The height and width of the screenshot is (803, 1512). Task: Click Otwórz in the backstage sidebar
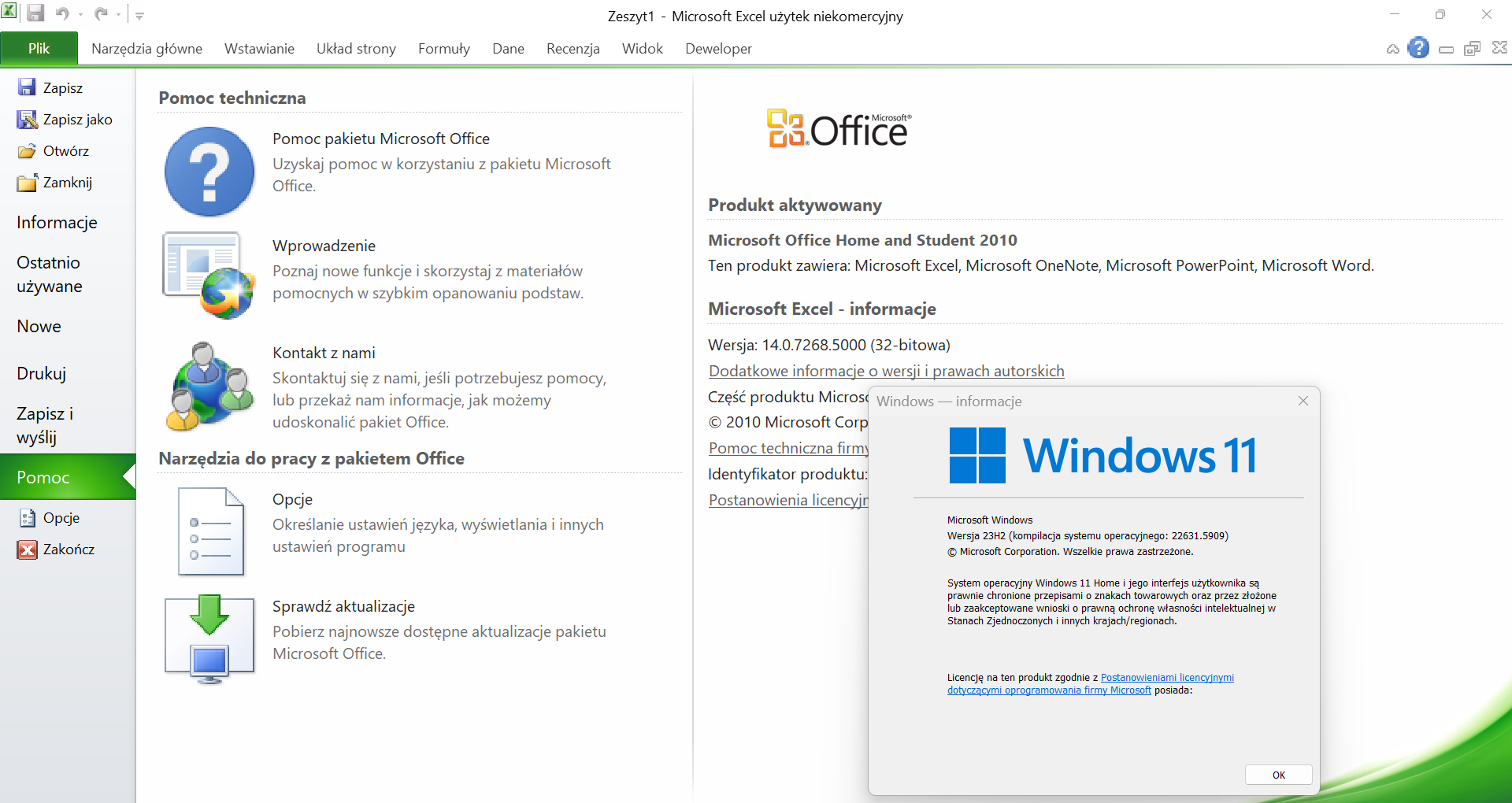(x=53, y=150)
